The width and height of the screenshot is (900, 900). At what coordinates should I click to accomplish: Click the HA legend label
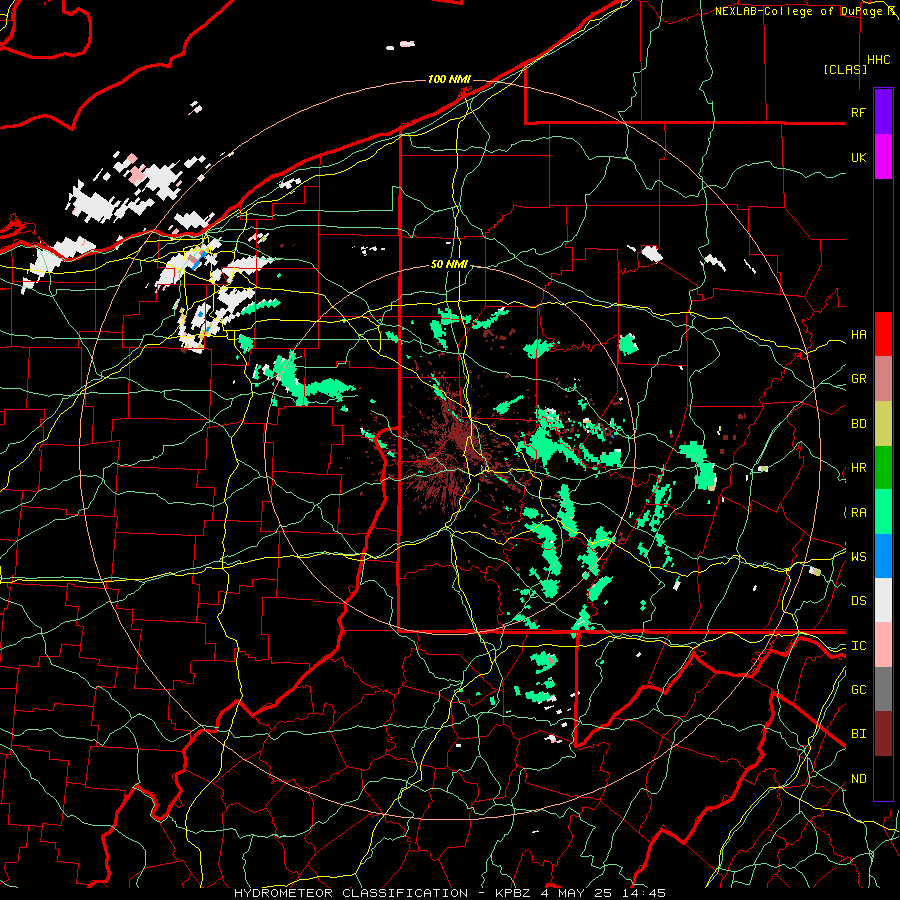pyautogui.click(x=858, y=334)
